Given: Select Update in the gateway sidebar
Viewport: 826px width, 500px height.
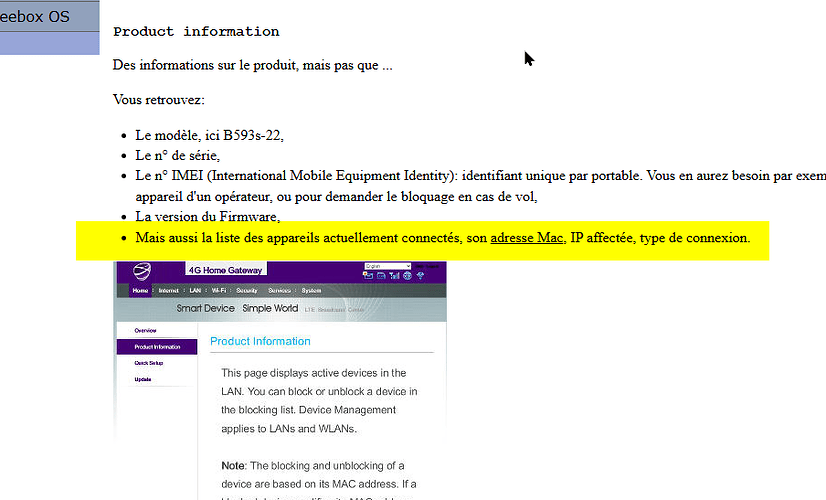Looking at the screenshot, I should point(143,379).
